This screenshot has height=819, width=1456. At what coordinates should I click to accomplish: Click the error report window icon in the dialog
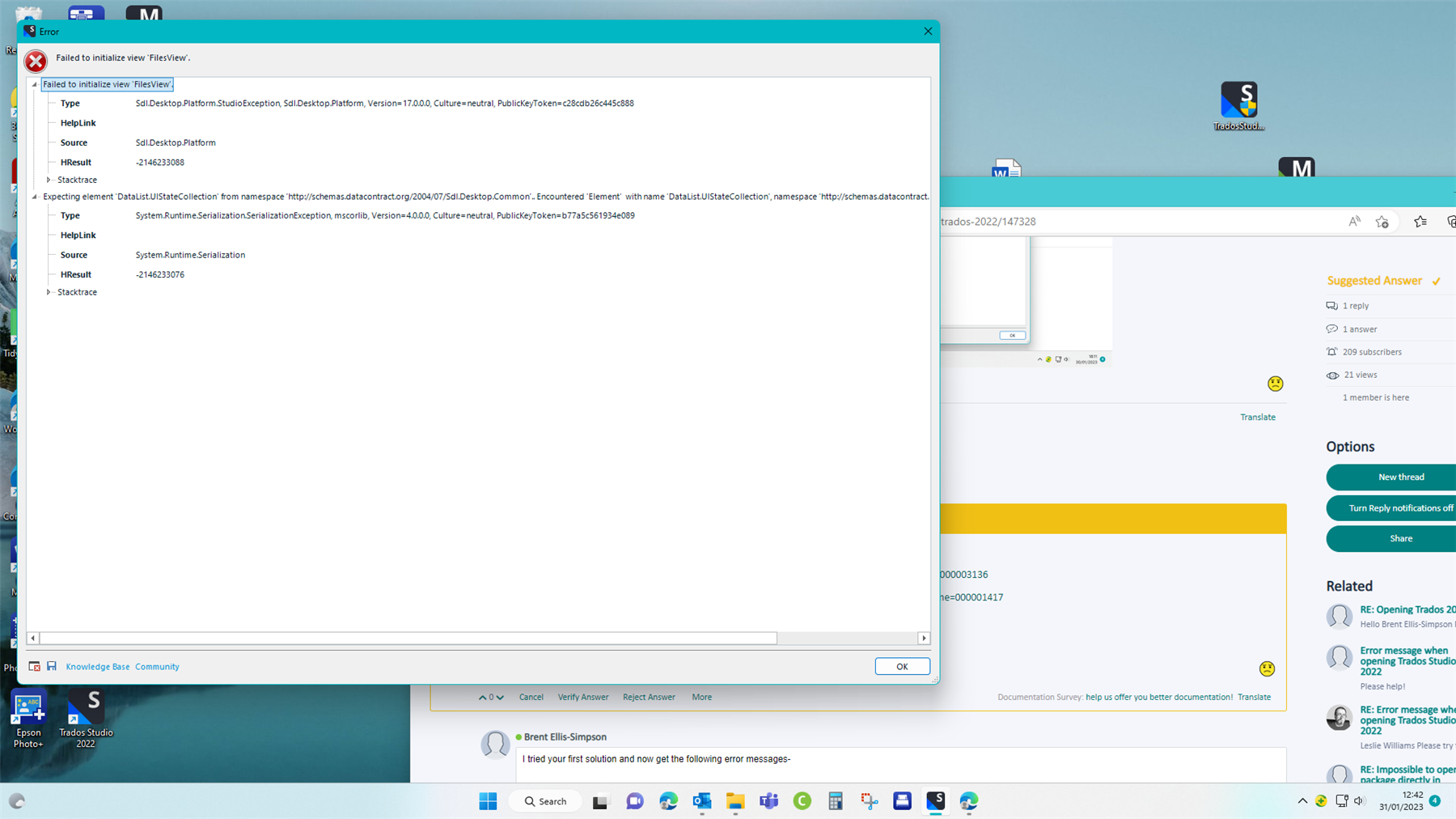pos(34,665)
